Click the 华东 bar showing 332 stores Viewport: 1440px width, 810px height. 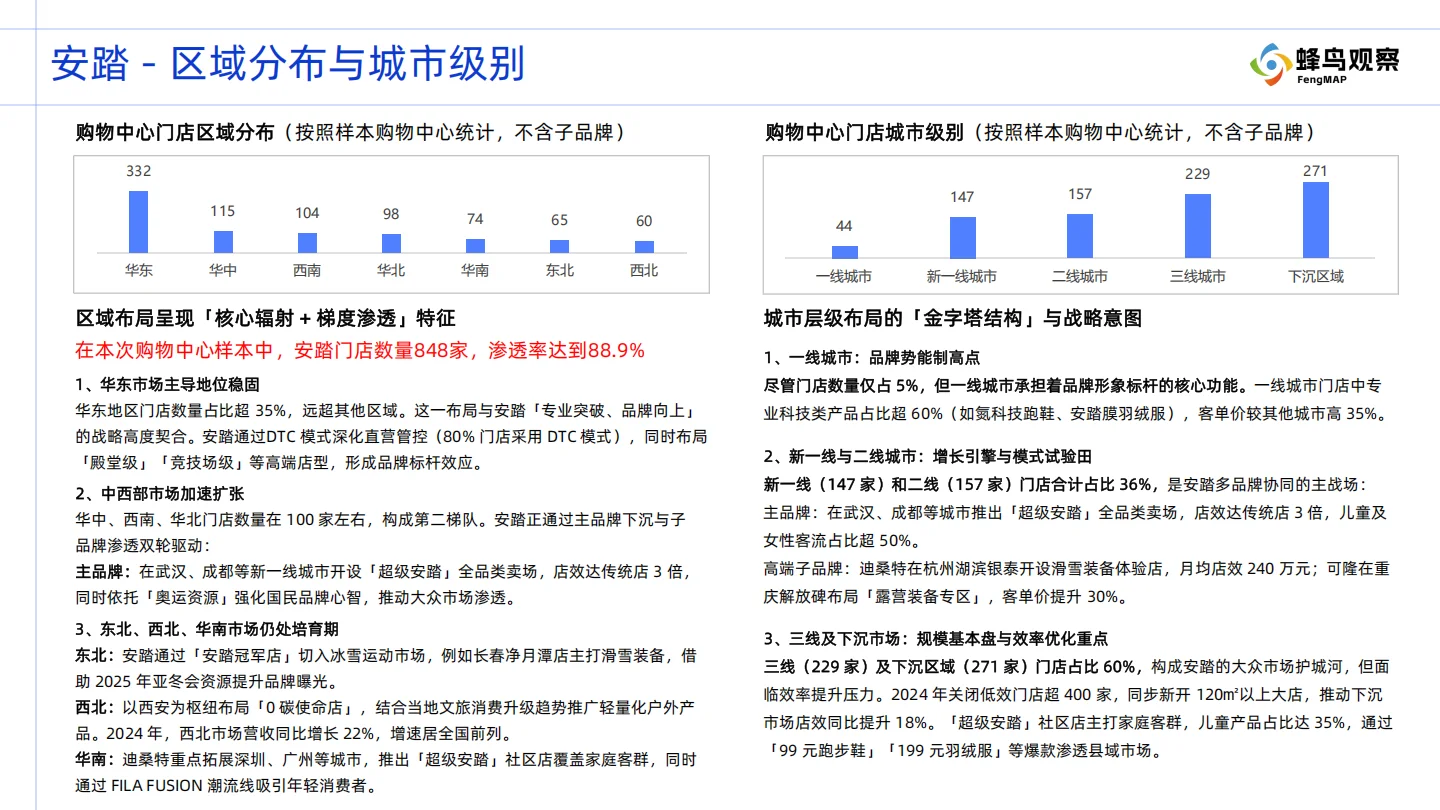[137, 222]
